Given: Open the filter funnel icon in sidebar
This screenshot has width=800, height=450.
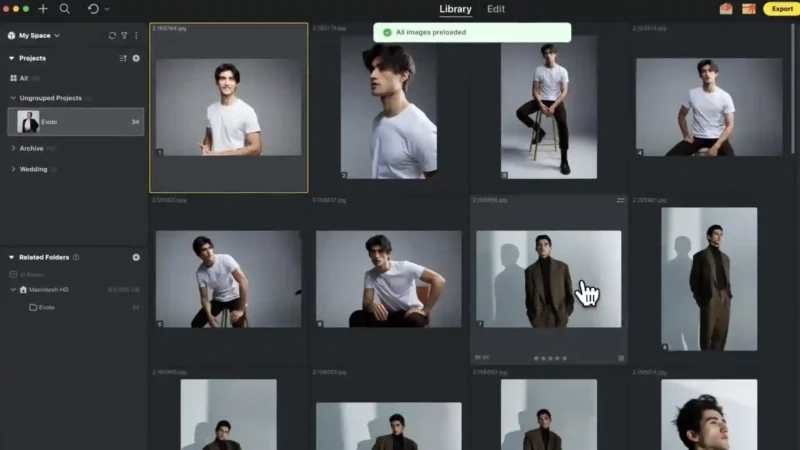Looking at the screenshot, I should [x=124, y=36].
